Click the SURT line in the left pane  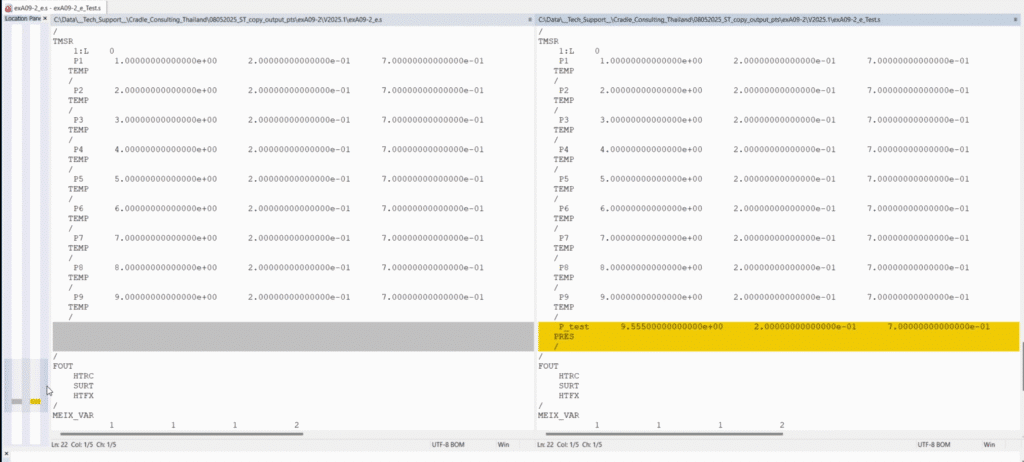(x=84, y=386)
